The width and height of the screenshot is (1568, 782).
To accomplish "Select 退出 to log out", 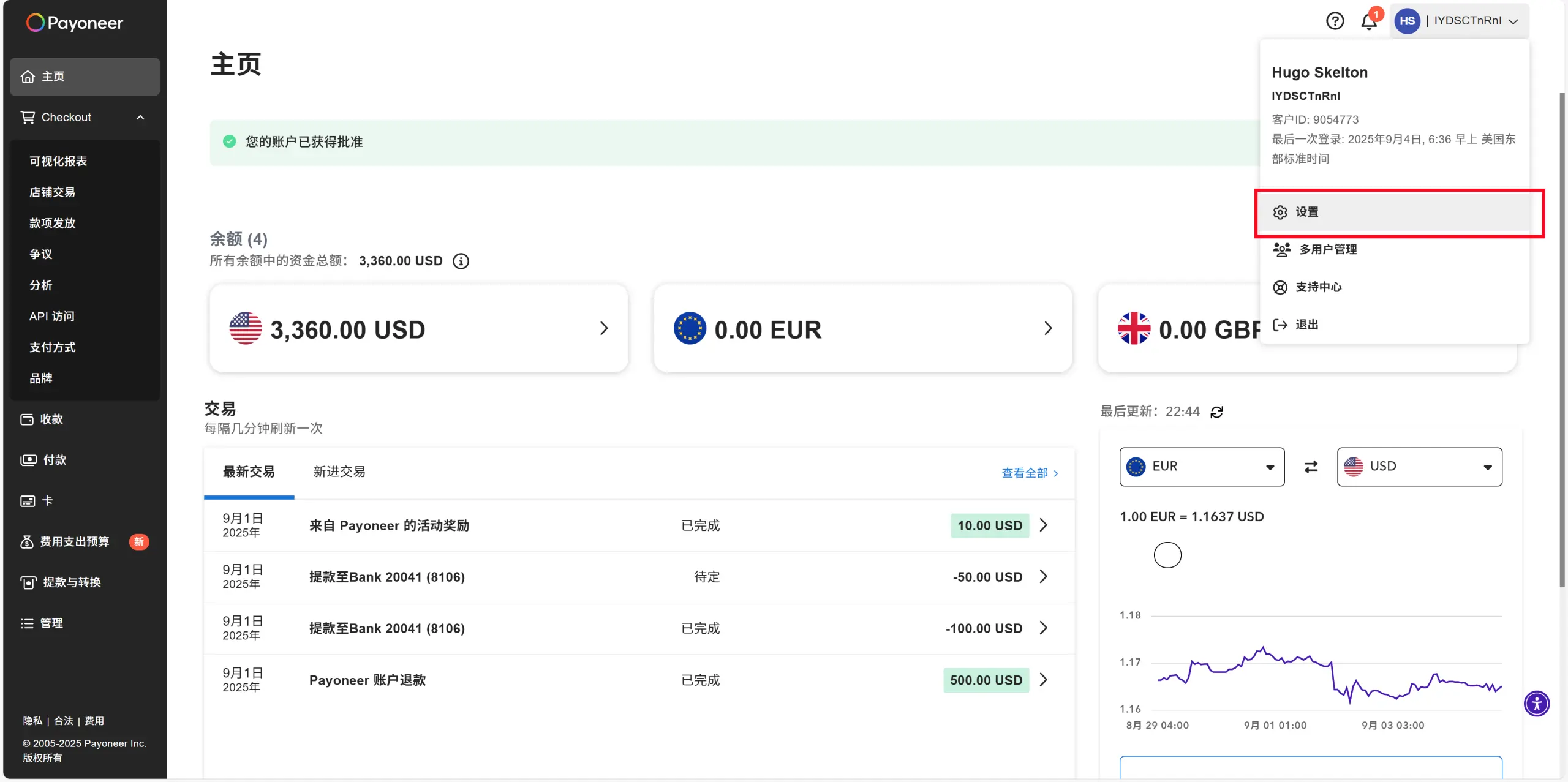I will (x=1395, y=325).
